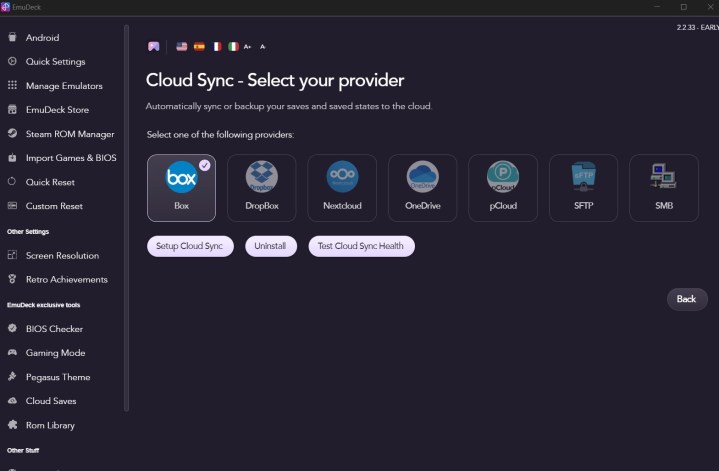Viewport: 719px width, 471px height.
Task: Click the EmuDeck exclusive tools heading
Action: 44,305
